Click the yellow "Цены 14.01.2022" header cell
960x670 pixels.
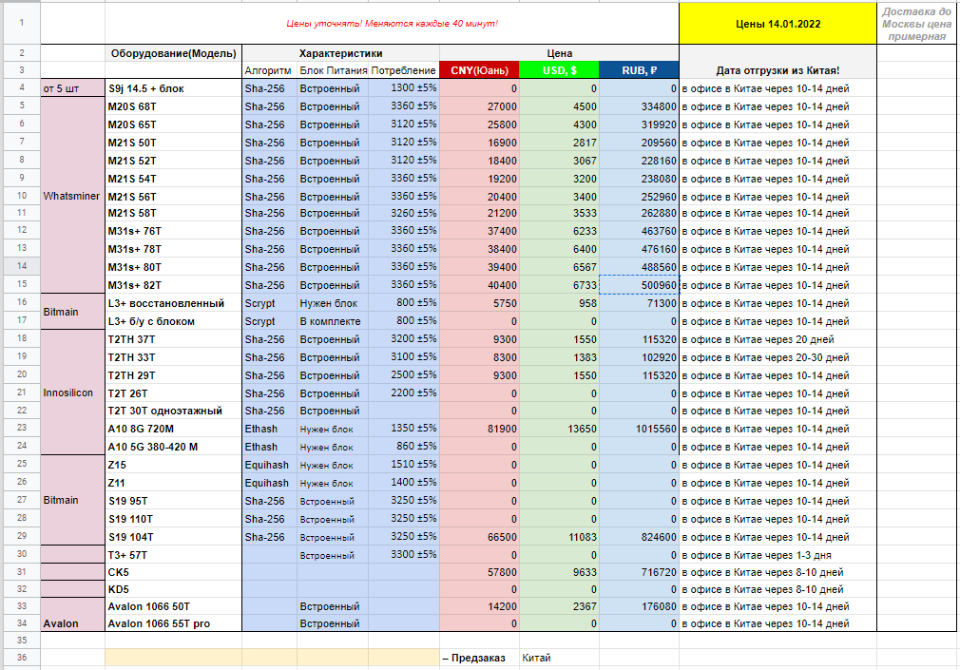point(776,23)
